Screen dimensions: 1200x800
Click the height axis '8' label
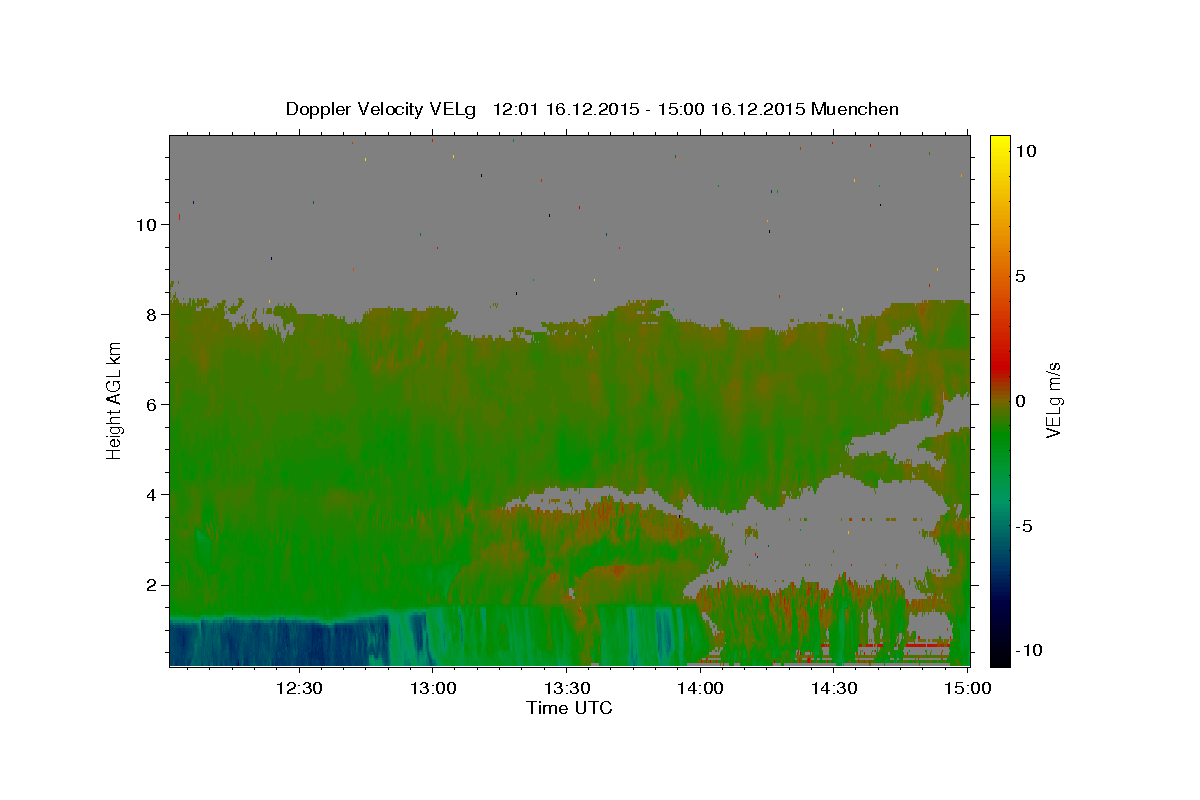[154, 314]
